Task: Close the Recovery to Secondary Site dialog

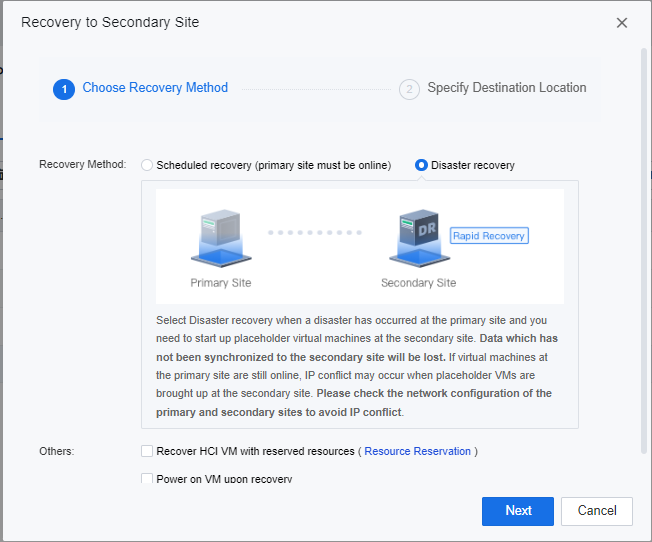Action: tap(622, 23)
